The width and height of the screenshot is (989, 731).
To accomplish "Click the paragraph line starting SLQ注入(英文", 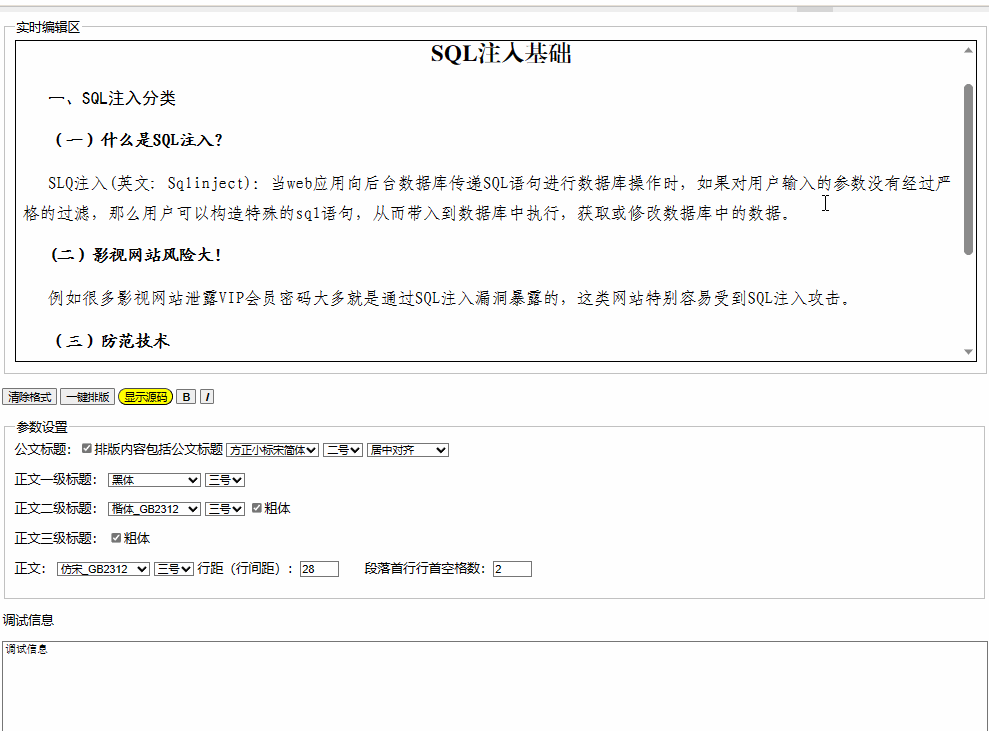I will point(499,184).
